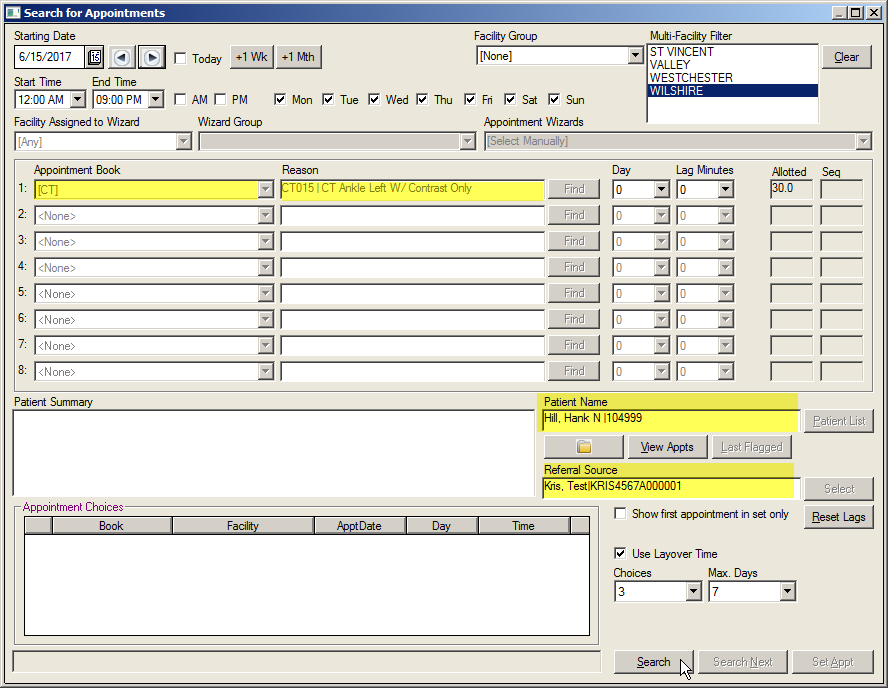Image resolution: width=888 pixels, height=688 pixels.
Task: Click the Facility column header
Action: [242, 526]
